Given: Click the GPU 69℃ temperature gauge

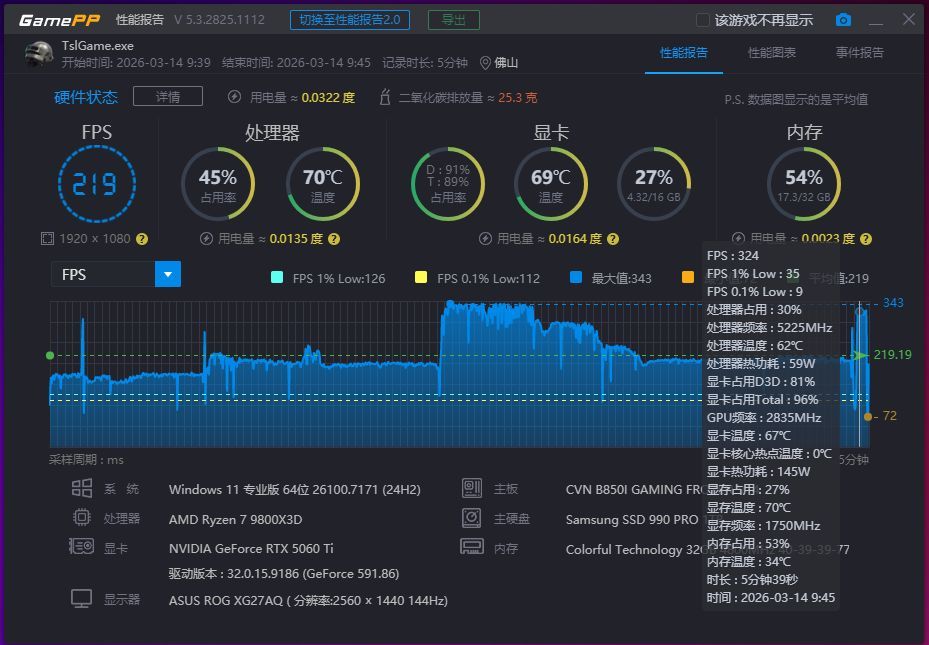Looking at the screenshot, I should pos(551,184).
